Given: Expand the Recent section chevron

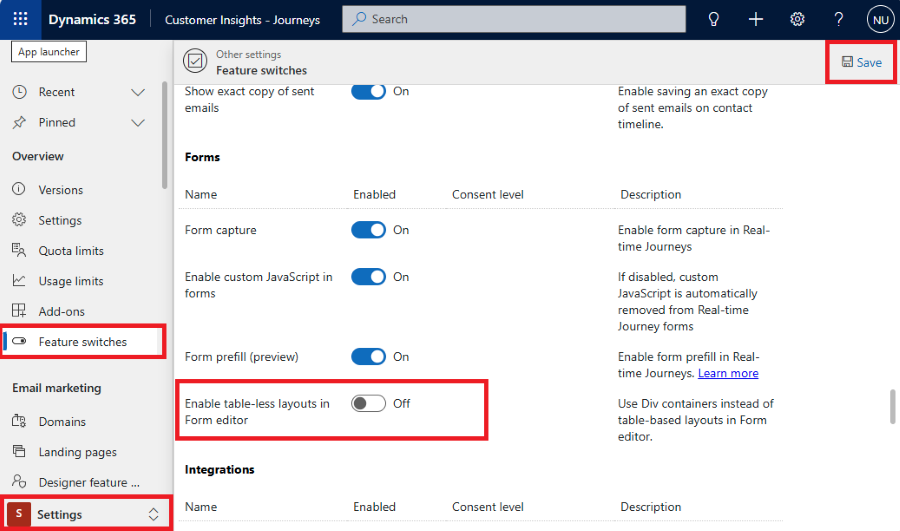Looking at the screenshot, I should 138,92.
